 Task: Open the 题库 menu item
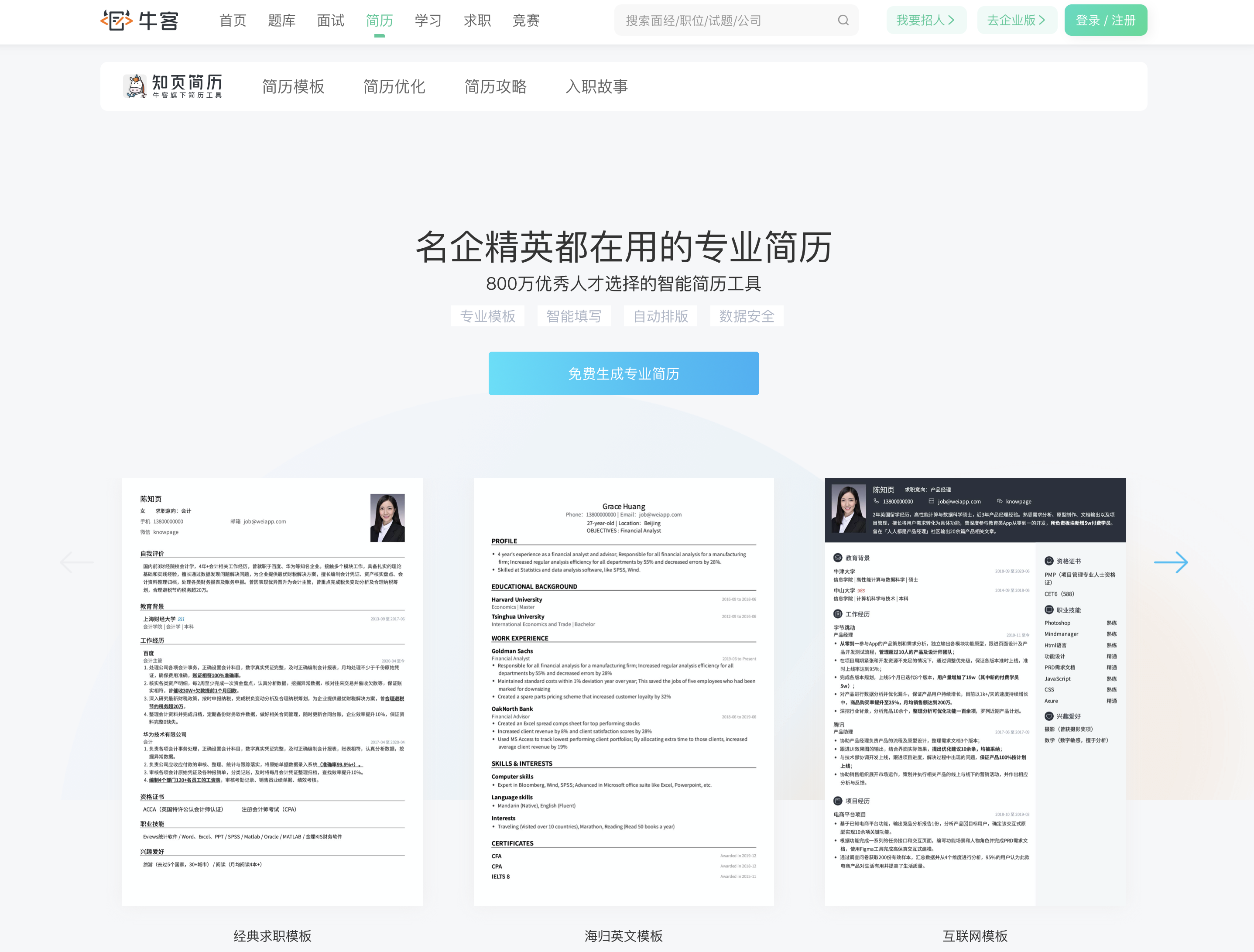pos(282,21)
